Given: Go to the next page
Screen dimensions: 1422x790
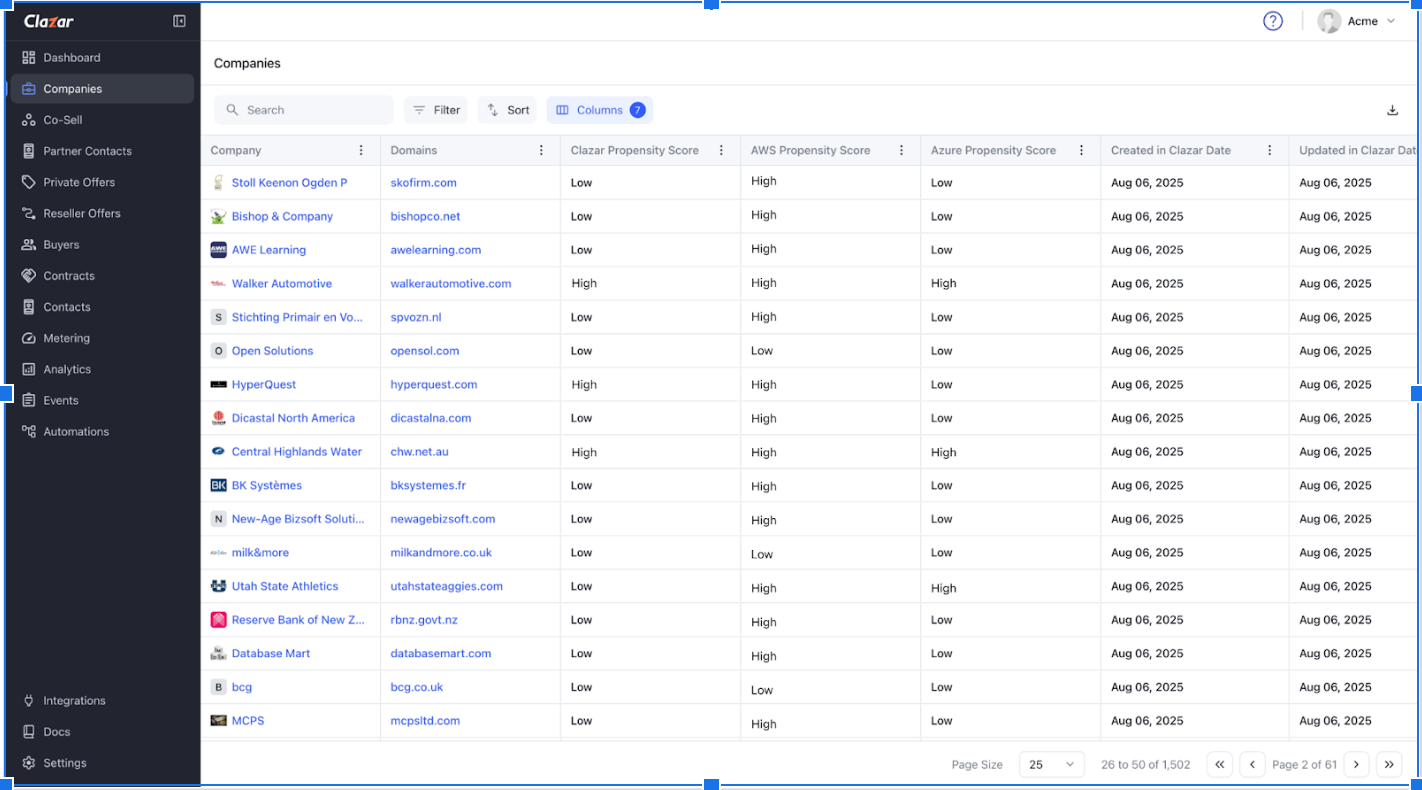Looking at the screenshot, I should pyautogui.click(x=1356, y=765).
